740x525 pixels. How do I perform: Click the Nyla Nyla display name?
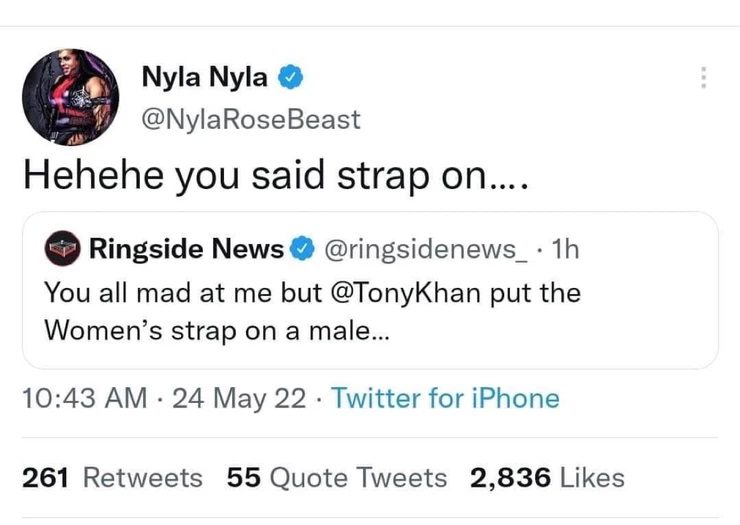pos(205,76)
